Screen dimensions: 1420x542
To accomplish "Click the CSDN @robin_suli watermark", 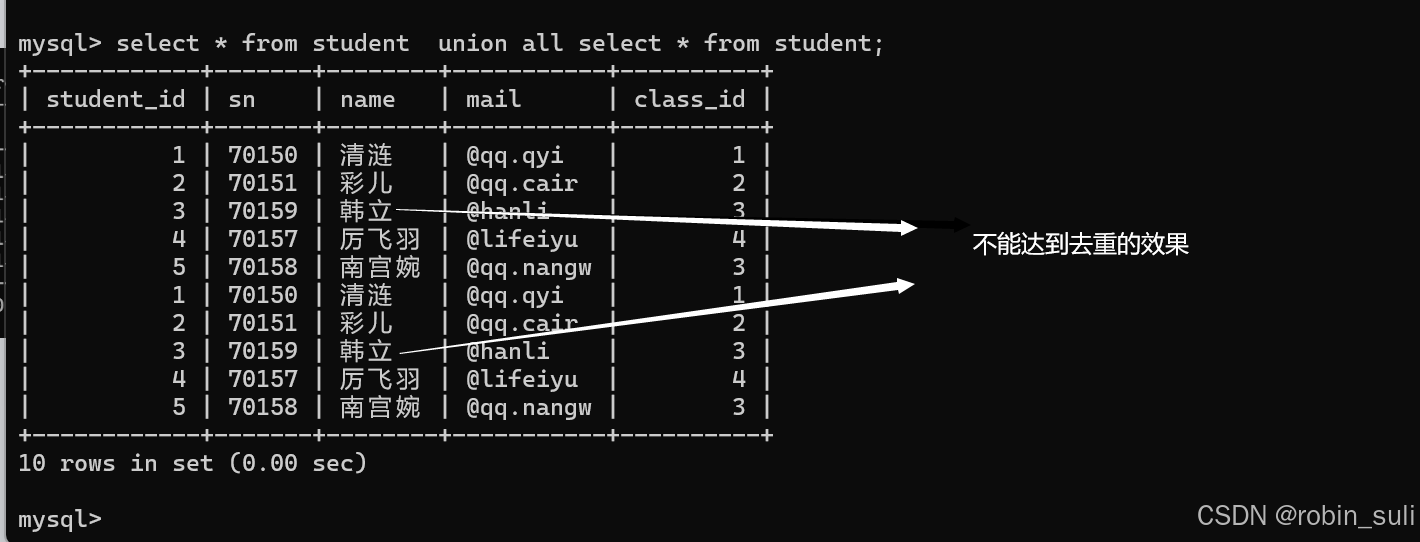I will click(1306, 515).
